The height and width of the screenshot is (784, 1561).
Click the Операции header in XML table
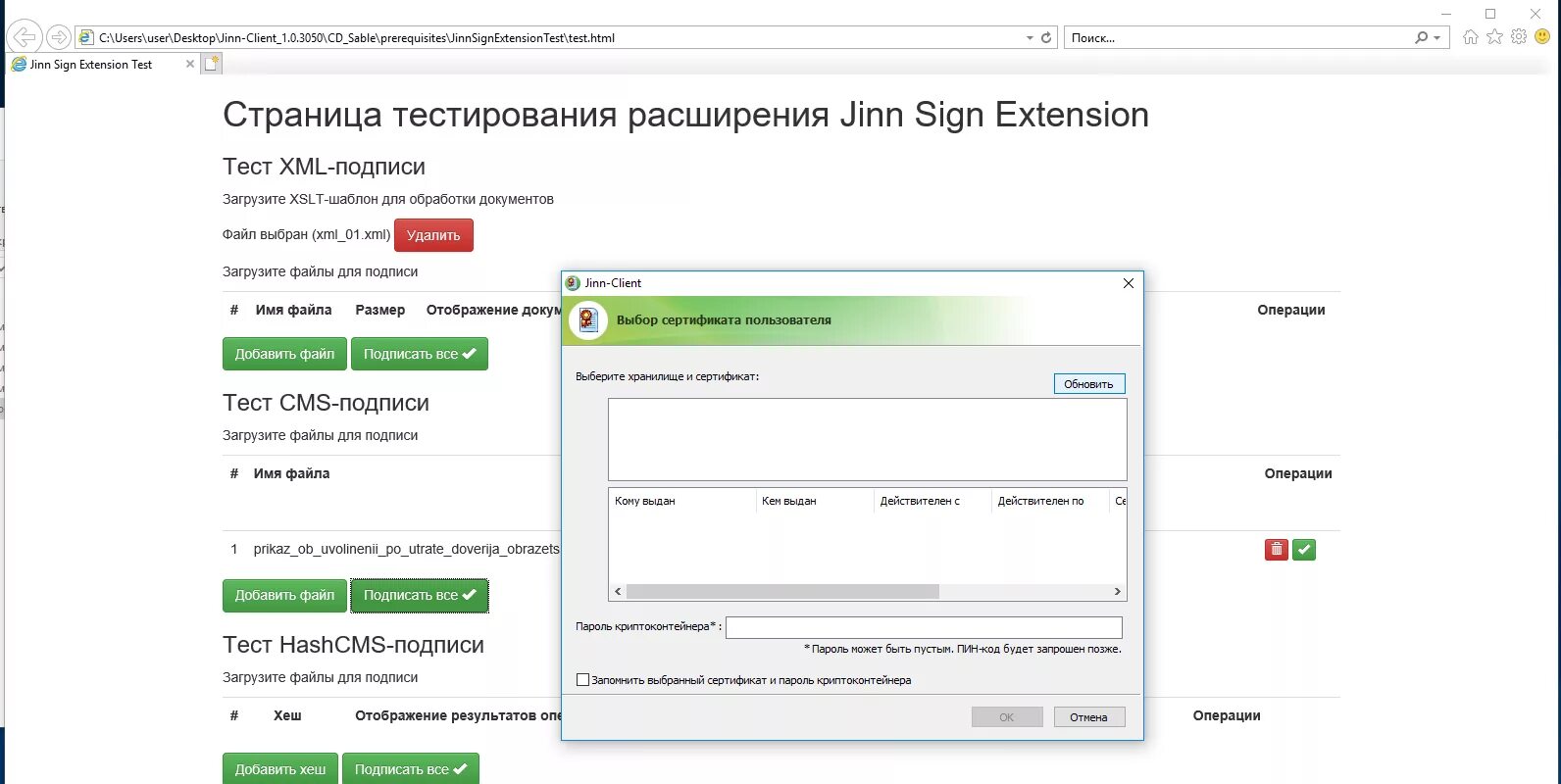(x=1291, y=310)
